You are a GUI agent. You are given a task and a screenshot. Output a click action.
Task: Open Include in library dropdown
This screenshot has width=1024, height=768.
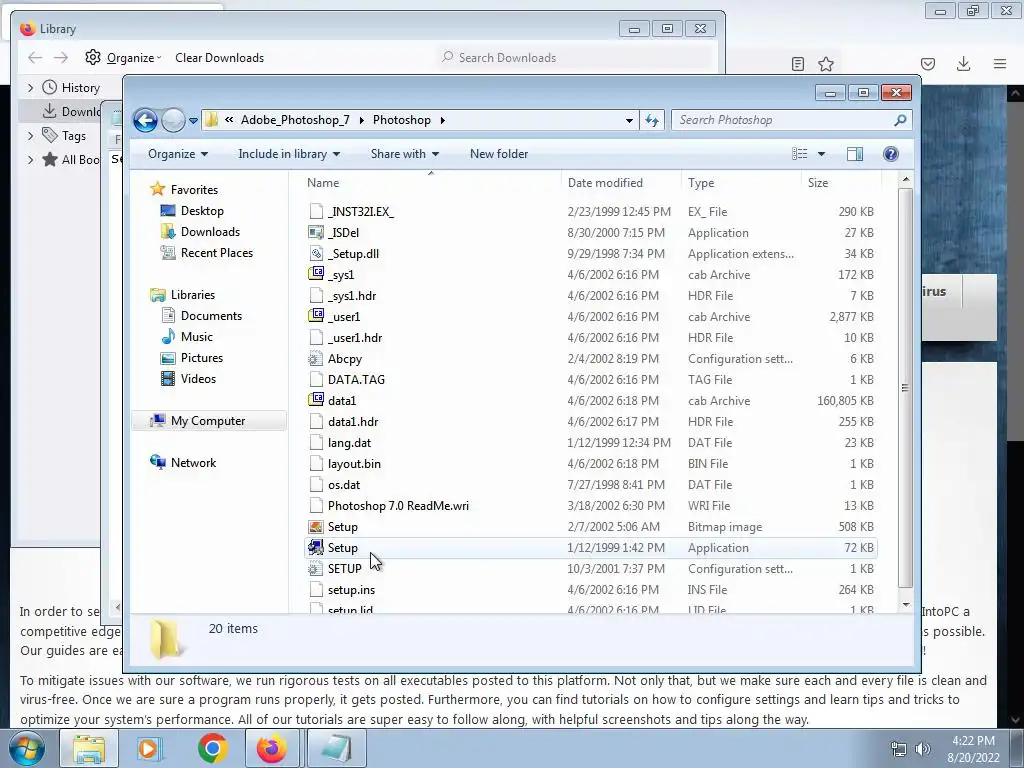pos(289,154)
